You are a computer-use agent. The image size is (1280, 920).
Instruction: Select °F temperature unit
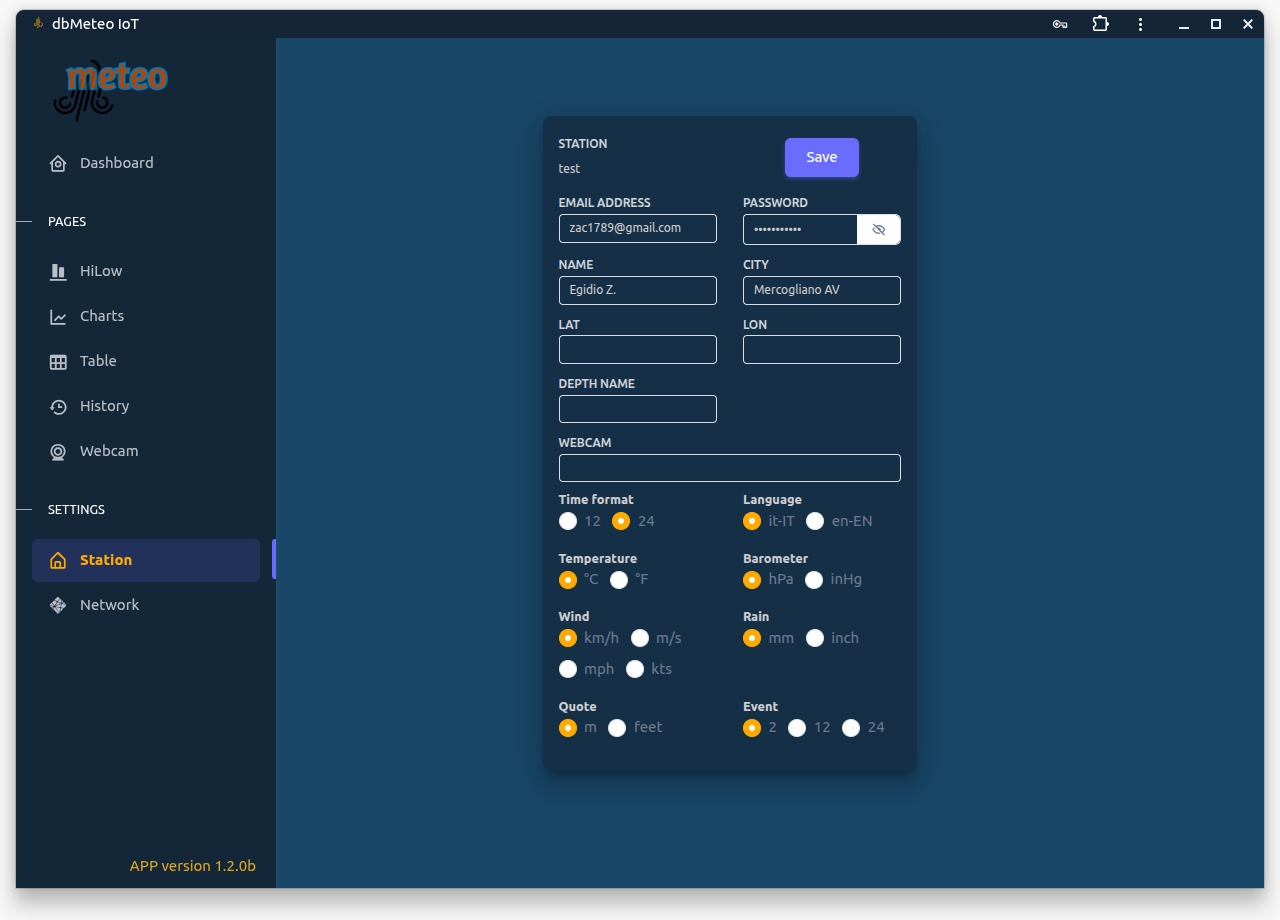coord(619,580)
